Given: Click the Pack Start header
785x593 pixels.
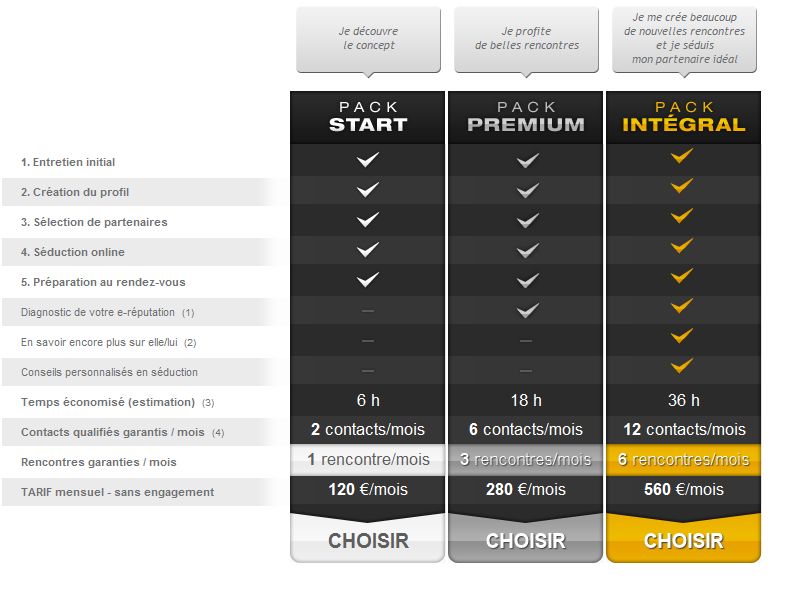Looking at the screenshot, I should [367, 117].
